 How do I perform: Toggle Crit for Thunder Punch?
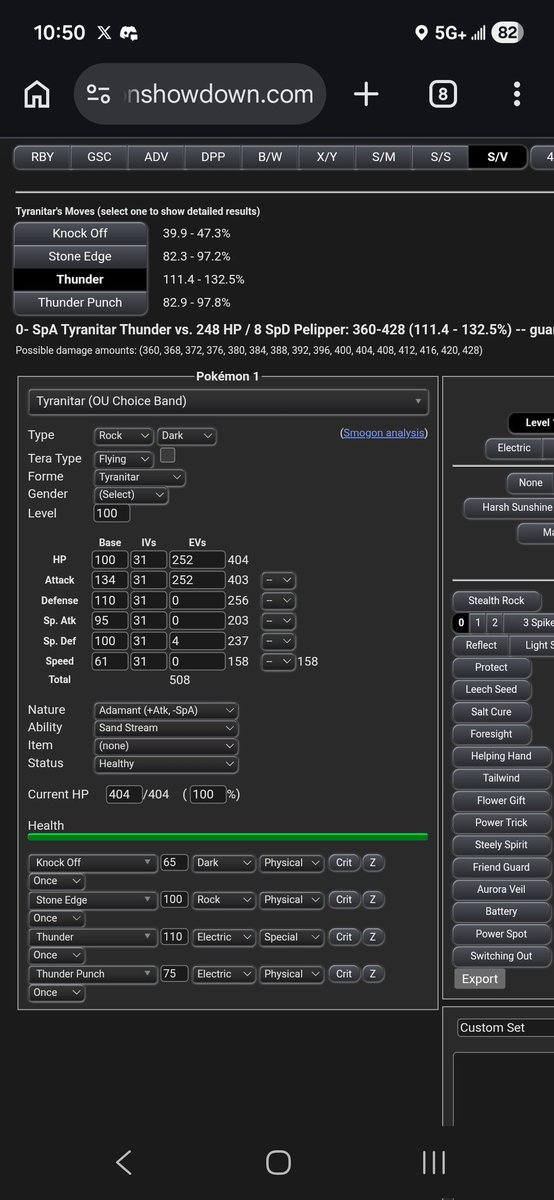(344, 974)
